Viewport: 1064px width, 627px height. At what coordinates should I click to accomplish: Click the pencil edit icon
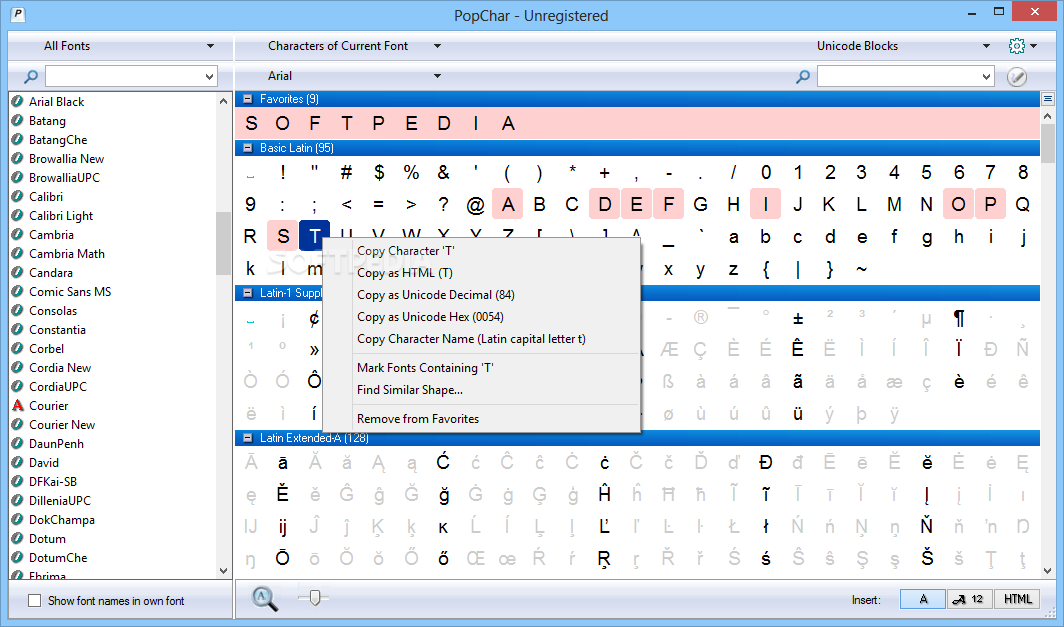(1016, 77)
